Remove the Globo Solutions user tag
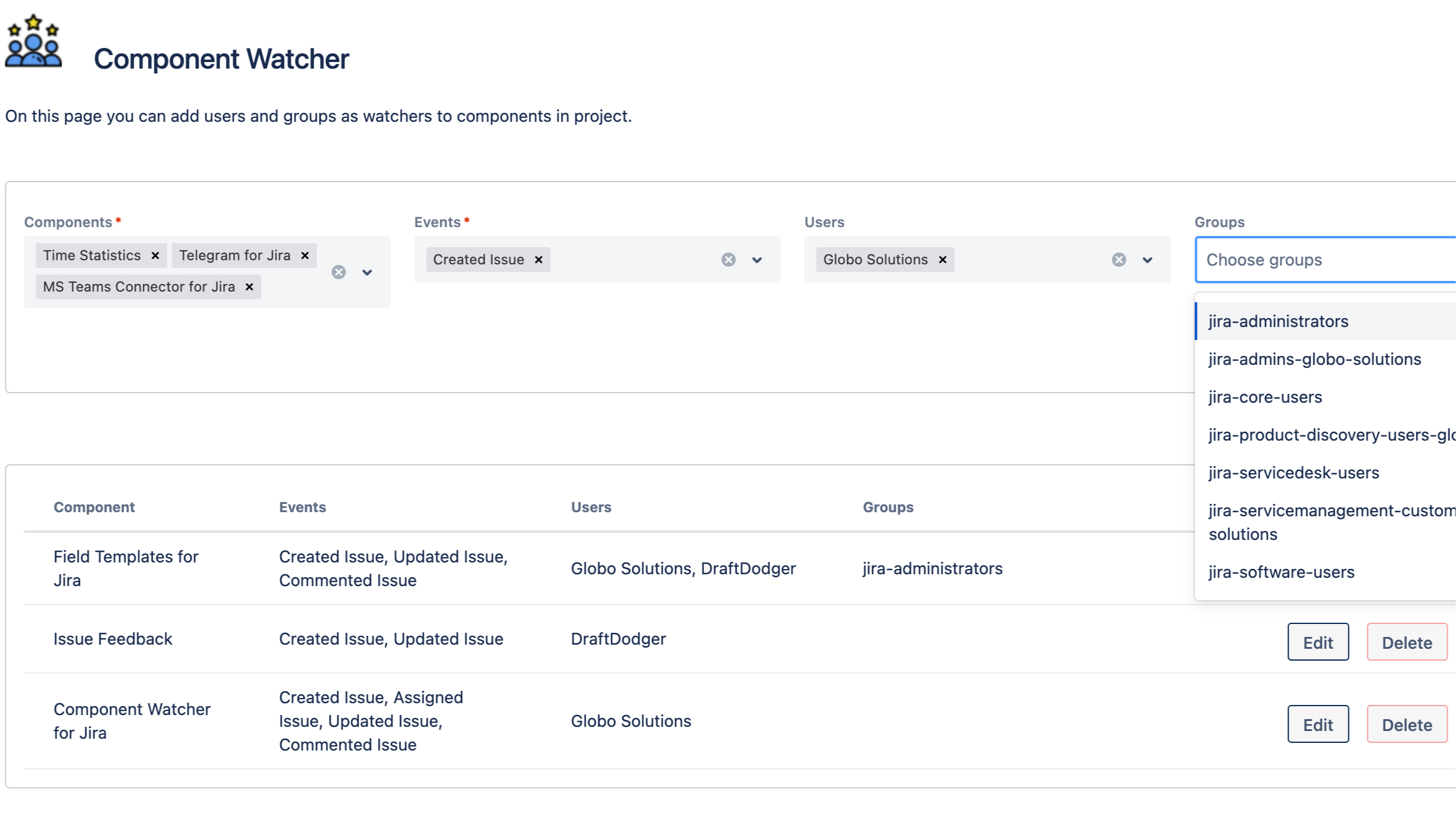The width and height of the screenshot is (1456, 828). [x=942, y=260]
